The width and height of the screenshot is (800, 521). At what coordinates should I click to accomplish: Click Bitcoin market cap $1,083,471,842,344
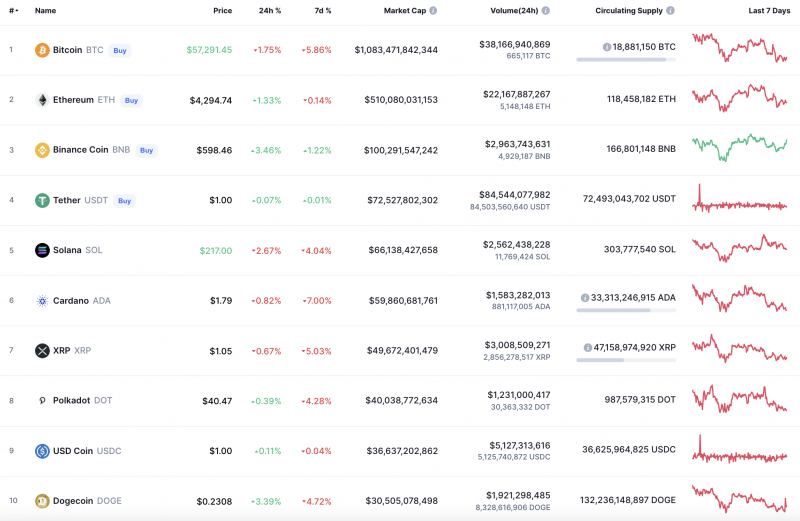(x=396, y=50)
